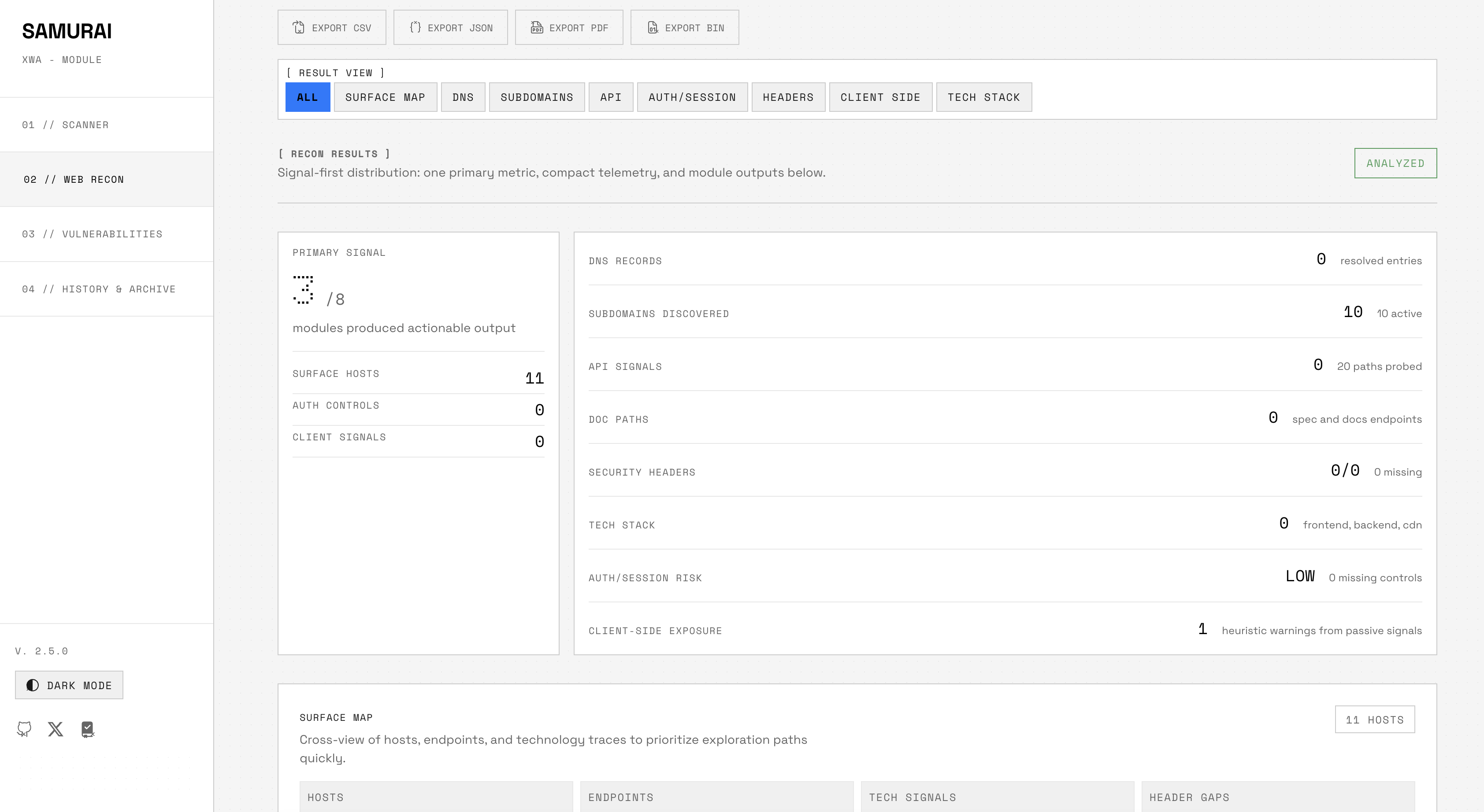Click the 11 HOSTS badge
1484x812 pixels.
click(x=1375, y=720)
